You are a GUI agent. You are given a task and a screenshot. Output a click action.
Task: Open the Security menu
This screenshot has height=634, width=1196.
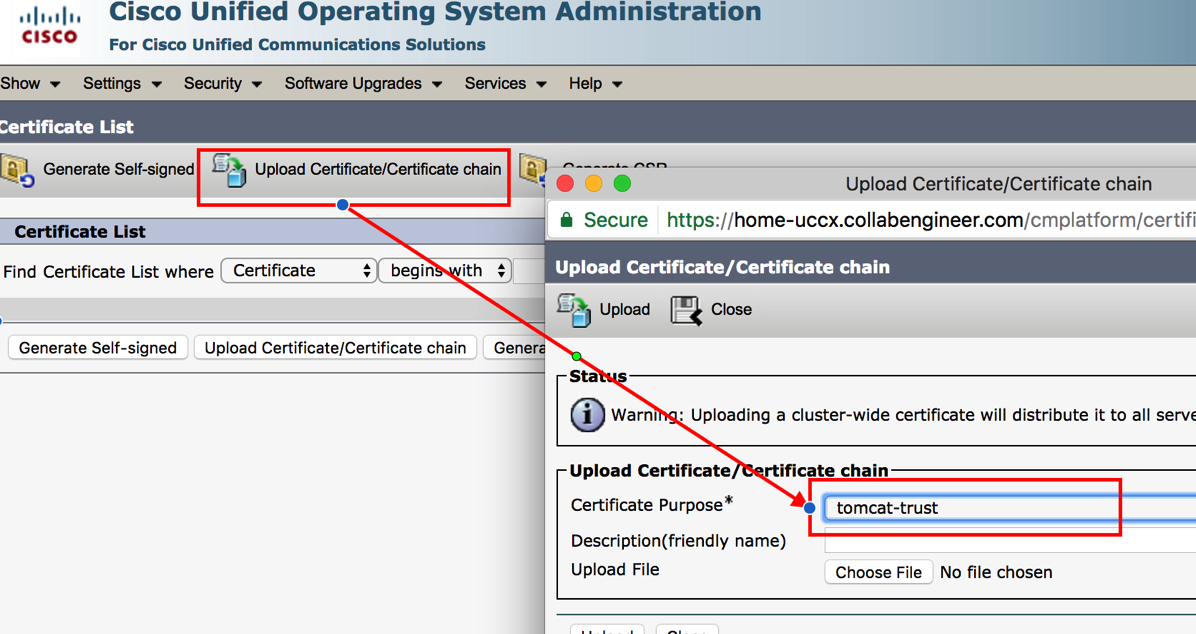222,84
